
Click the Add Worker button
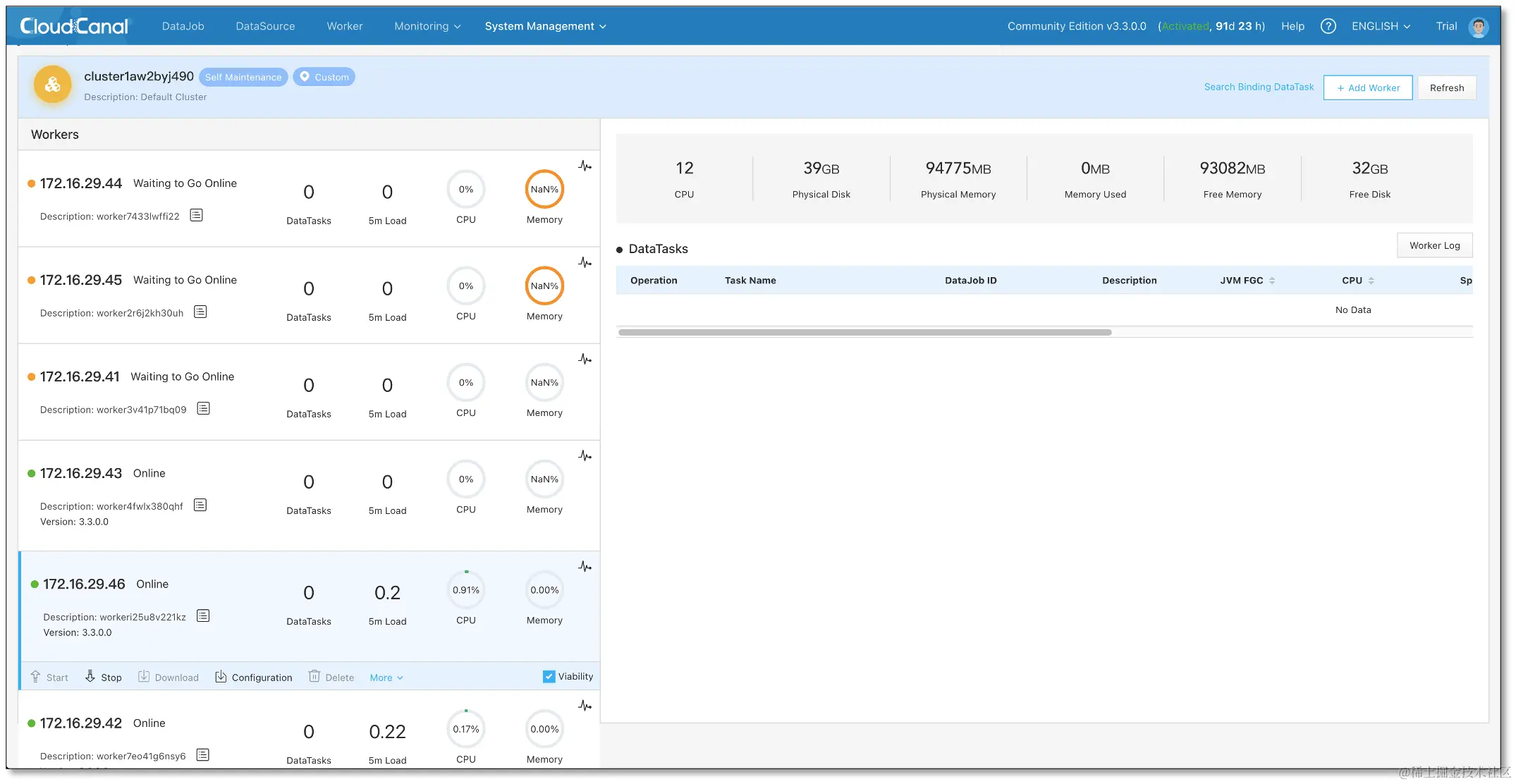1367,88
